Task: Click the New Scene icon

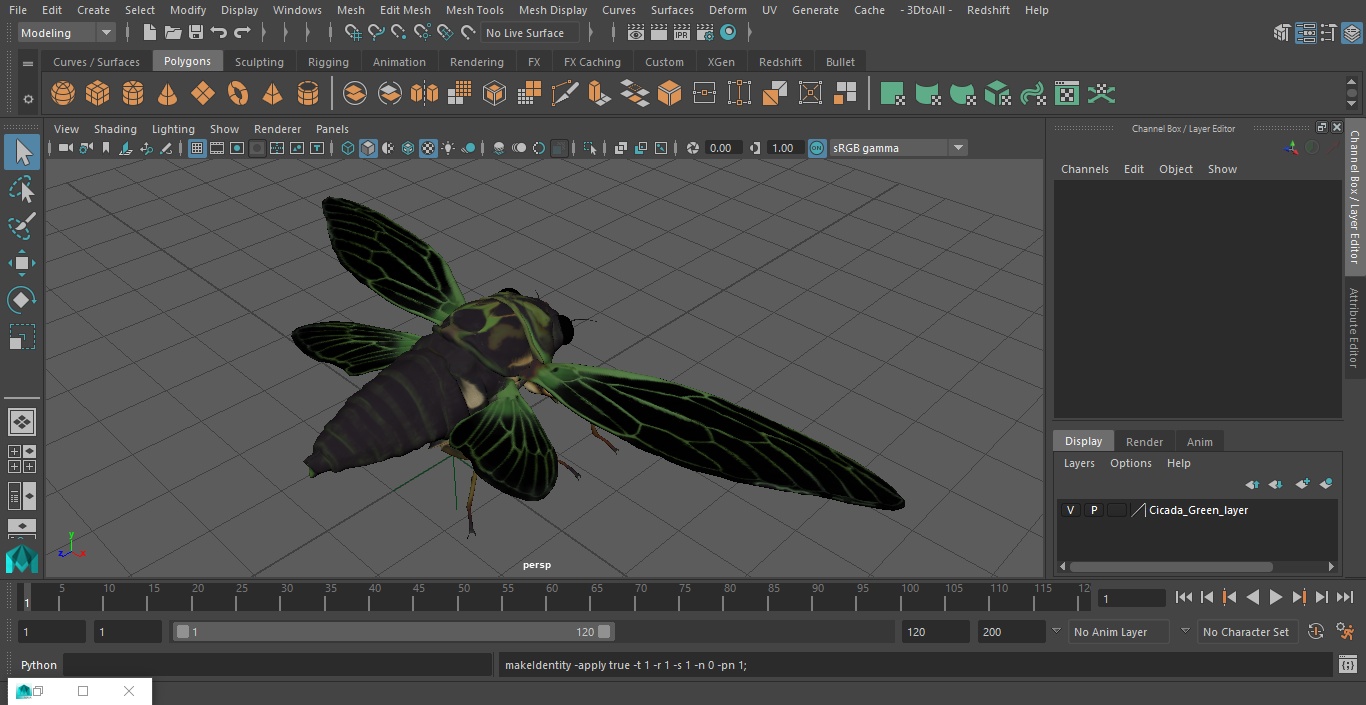Action: 150,33
